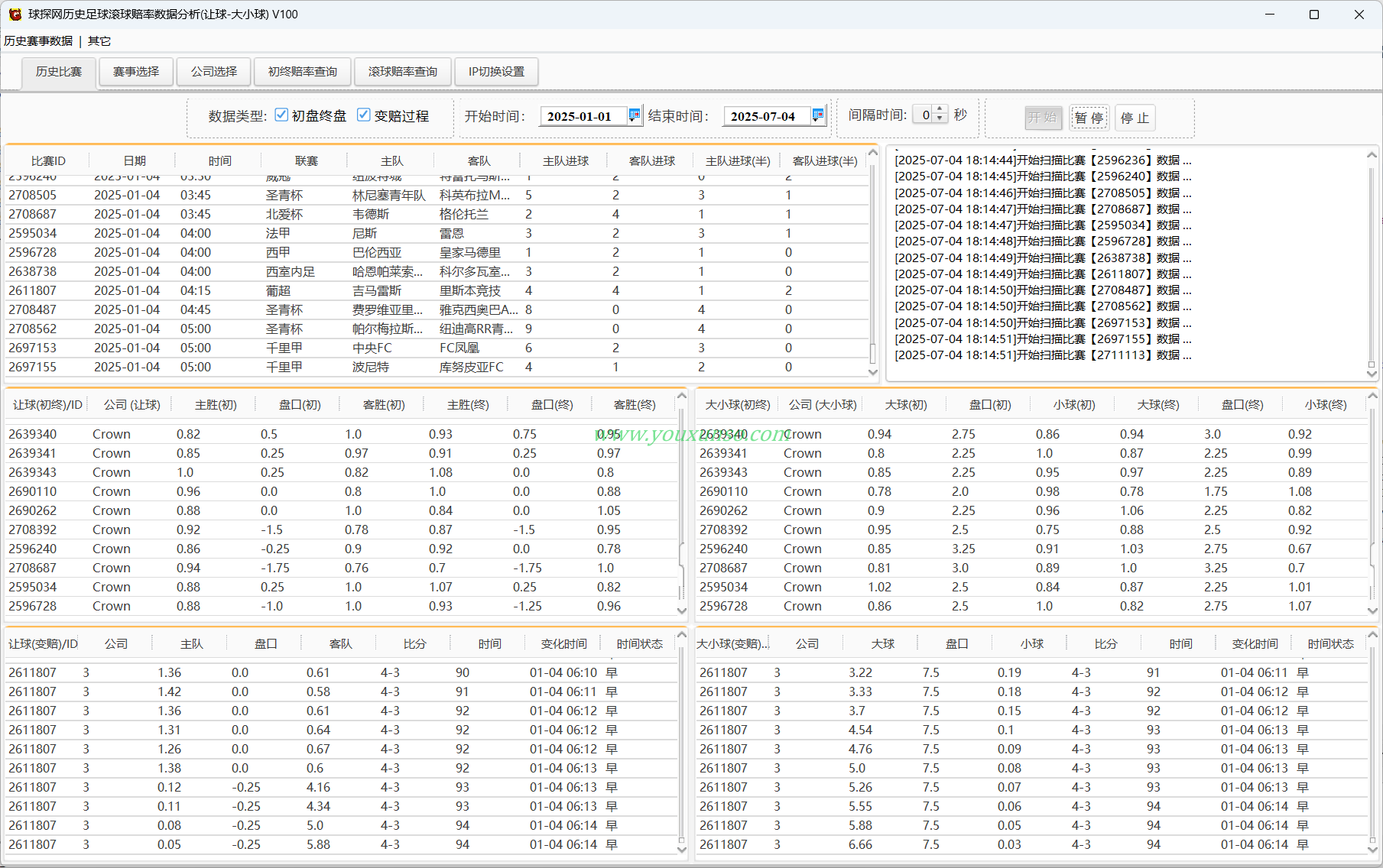Click 时间状态 header in over-under changes table
Image resolution: width=1383 pixels, height=868 pixels.
[1330, 644]
